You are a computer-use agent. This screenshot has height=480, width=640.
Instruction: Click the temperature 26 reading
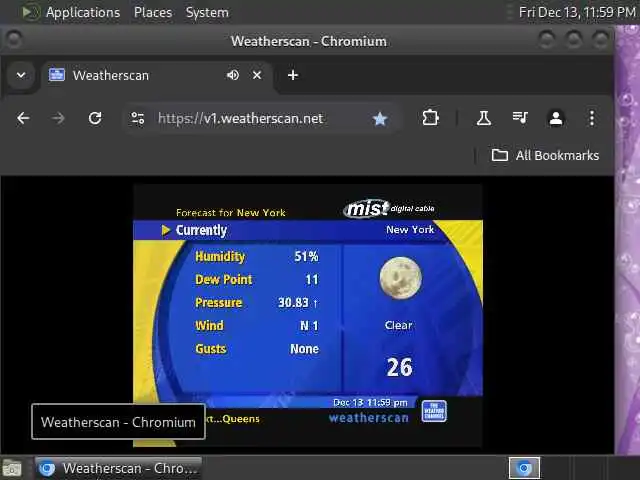400,367
